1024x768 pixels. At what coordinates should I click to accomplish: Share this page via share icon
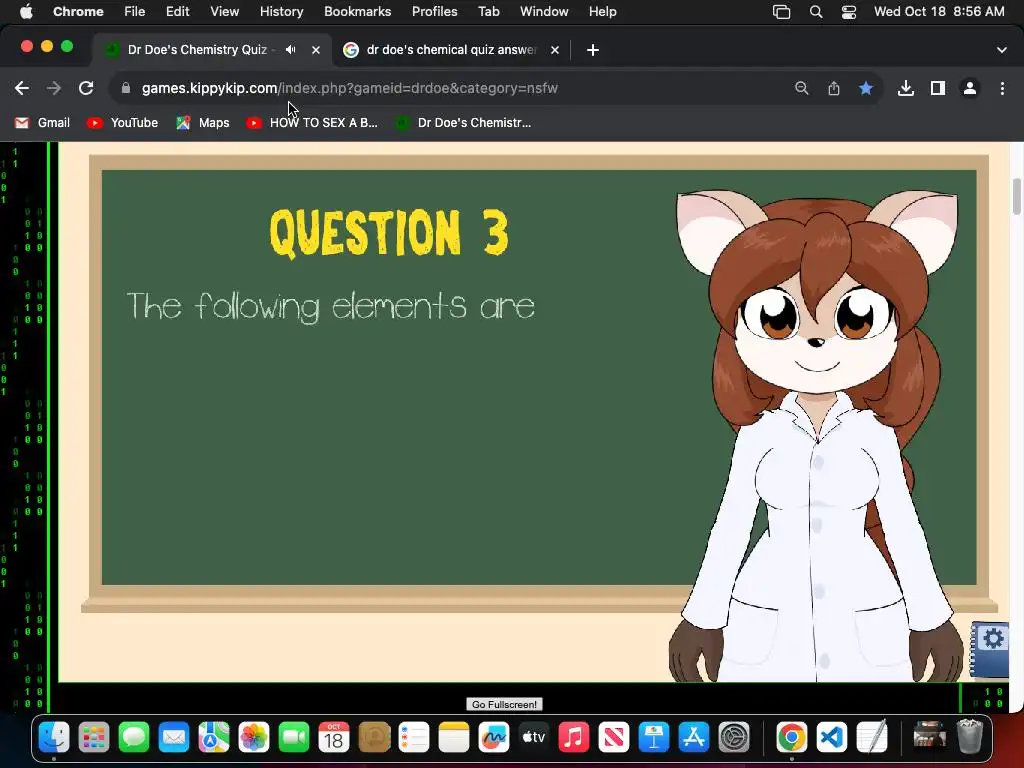[x=833, y=88]
